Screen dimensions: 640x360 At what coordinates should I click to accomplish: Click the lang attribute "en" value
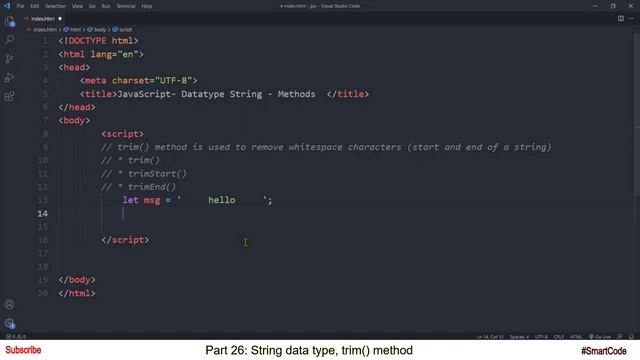click(127, 54)
